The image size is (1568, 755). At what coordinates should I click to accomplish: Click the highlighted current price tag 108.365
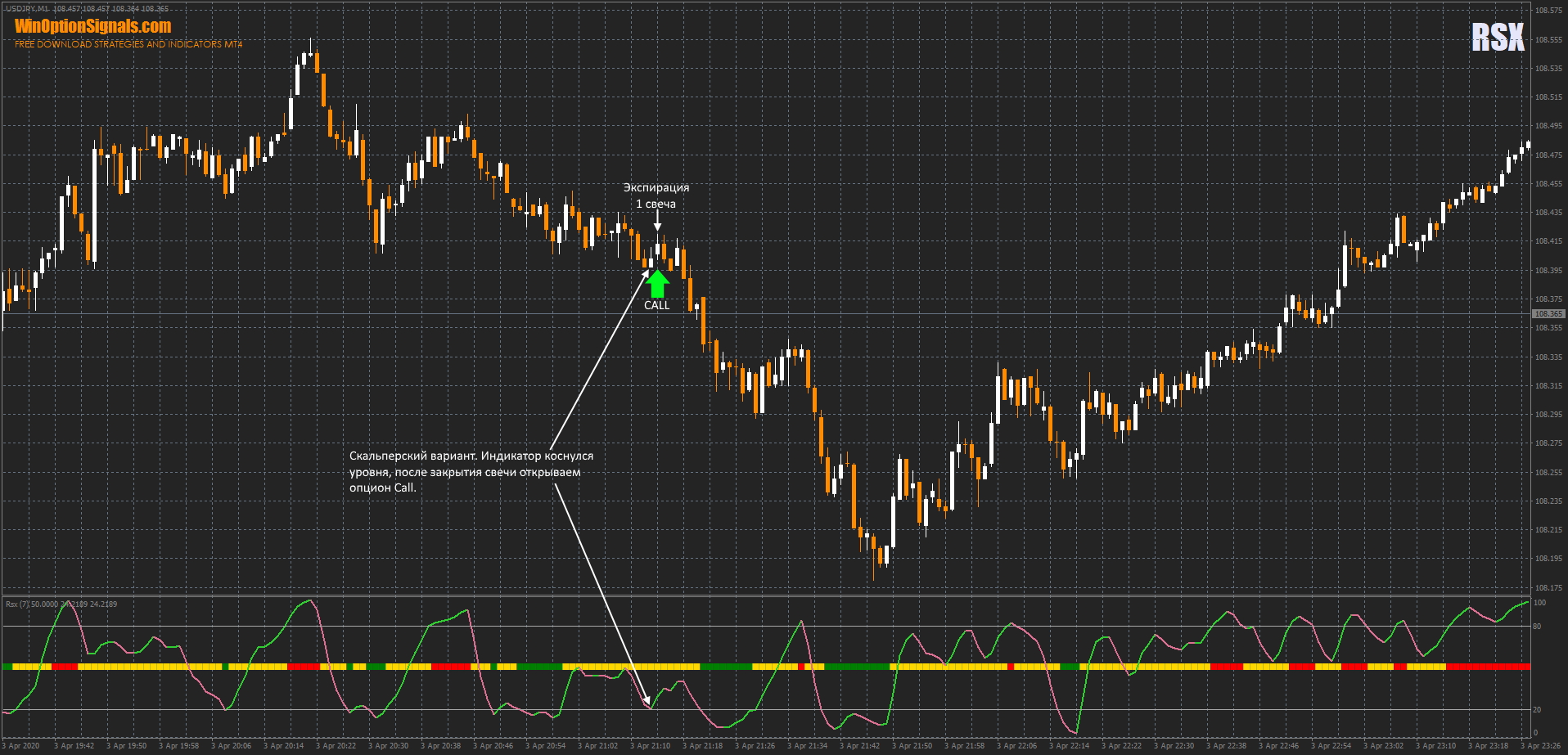click(1548, 314)
